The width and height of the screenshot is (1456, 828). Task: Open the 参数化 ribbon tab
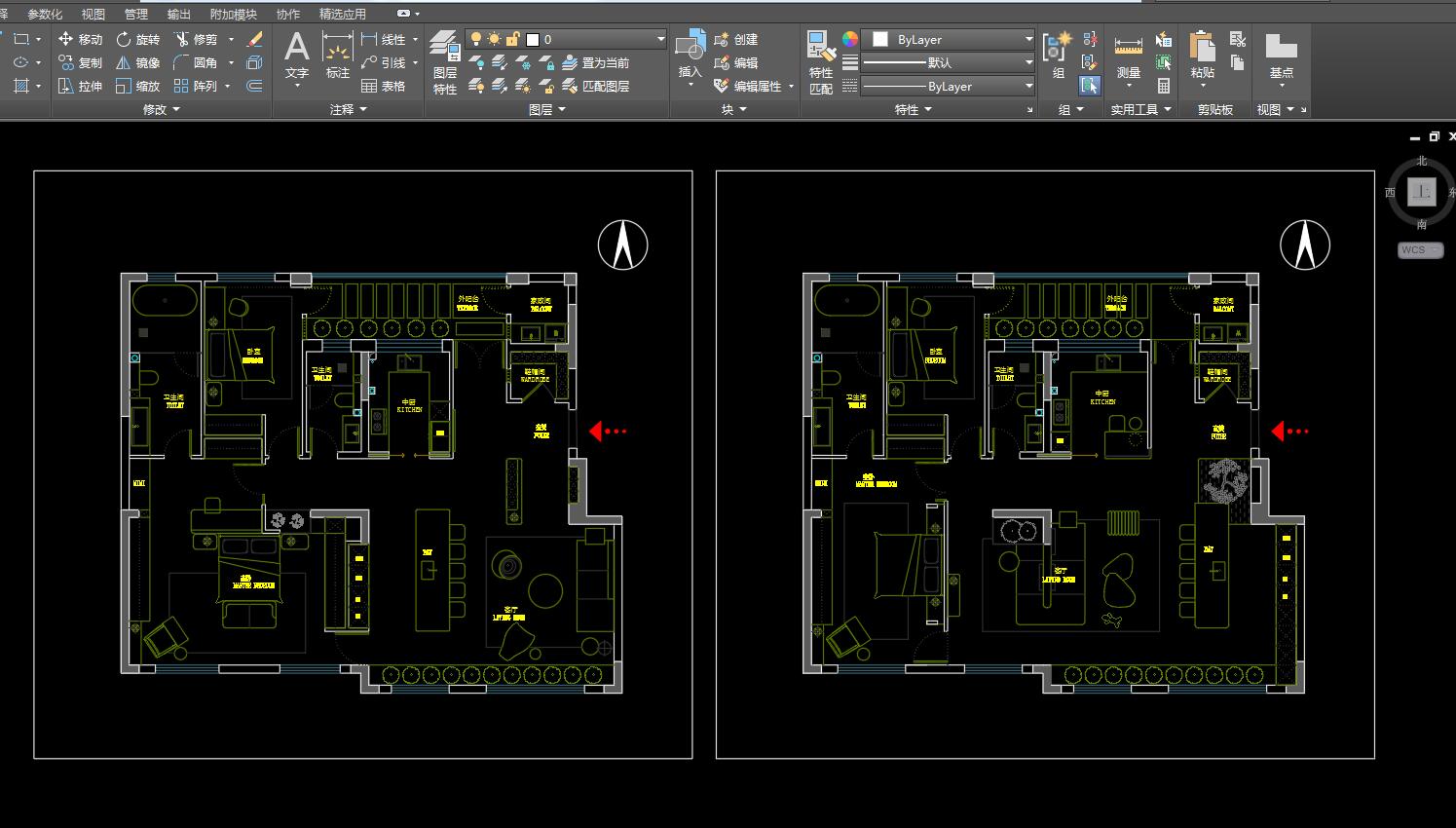point(45,14)
